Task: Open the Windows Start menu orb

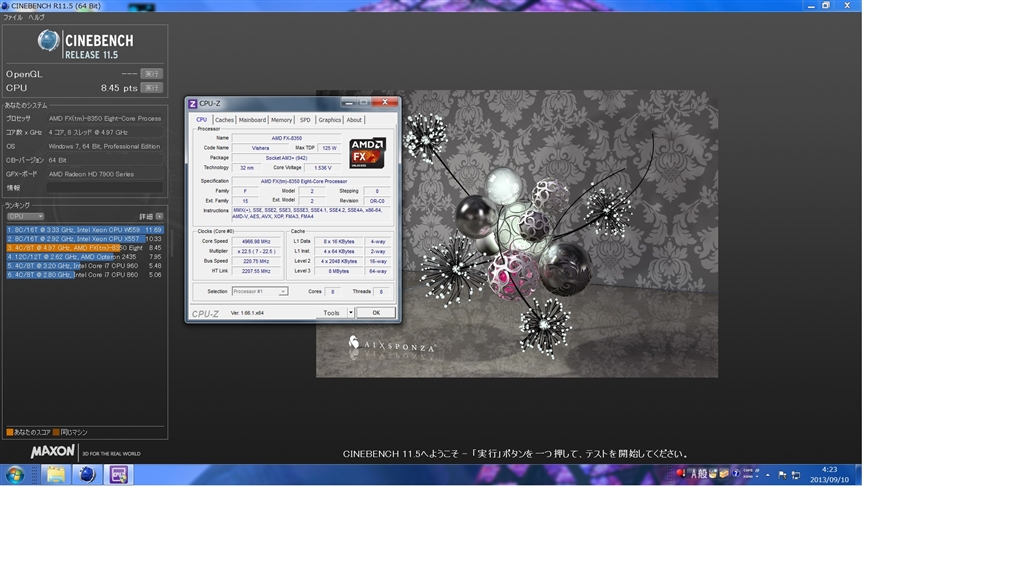Action: pos(15,474)
